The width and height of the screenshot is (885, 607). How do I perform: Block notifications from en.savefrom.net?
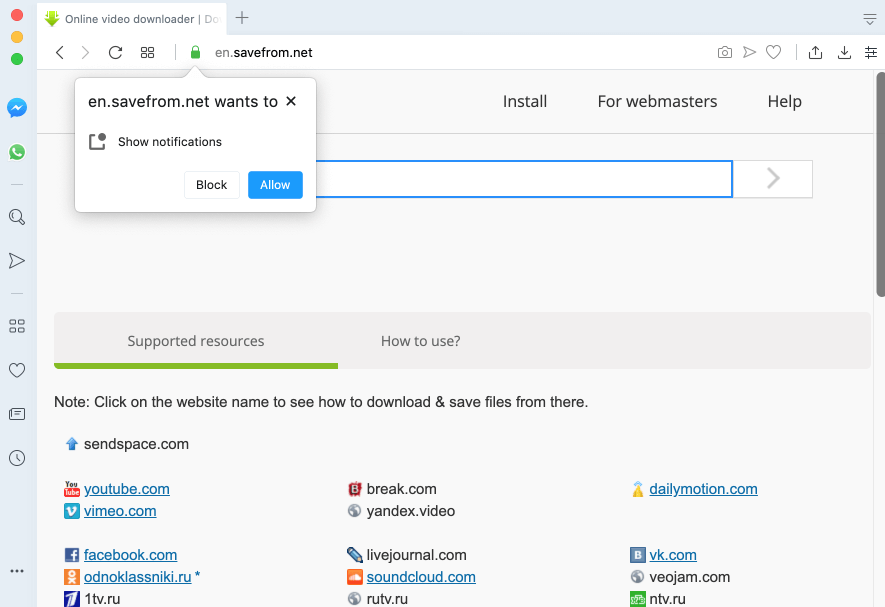(212, 185)
